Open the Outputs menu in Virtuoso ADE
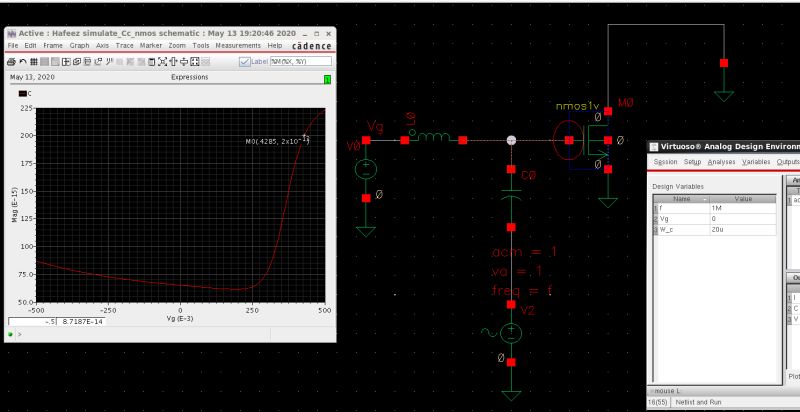This screenshot has height=412, width=800. [788, 162]
